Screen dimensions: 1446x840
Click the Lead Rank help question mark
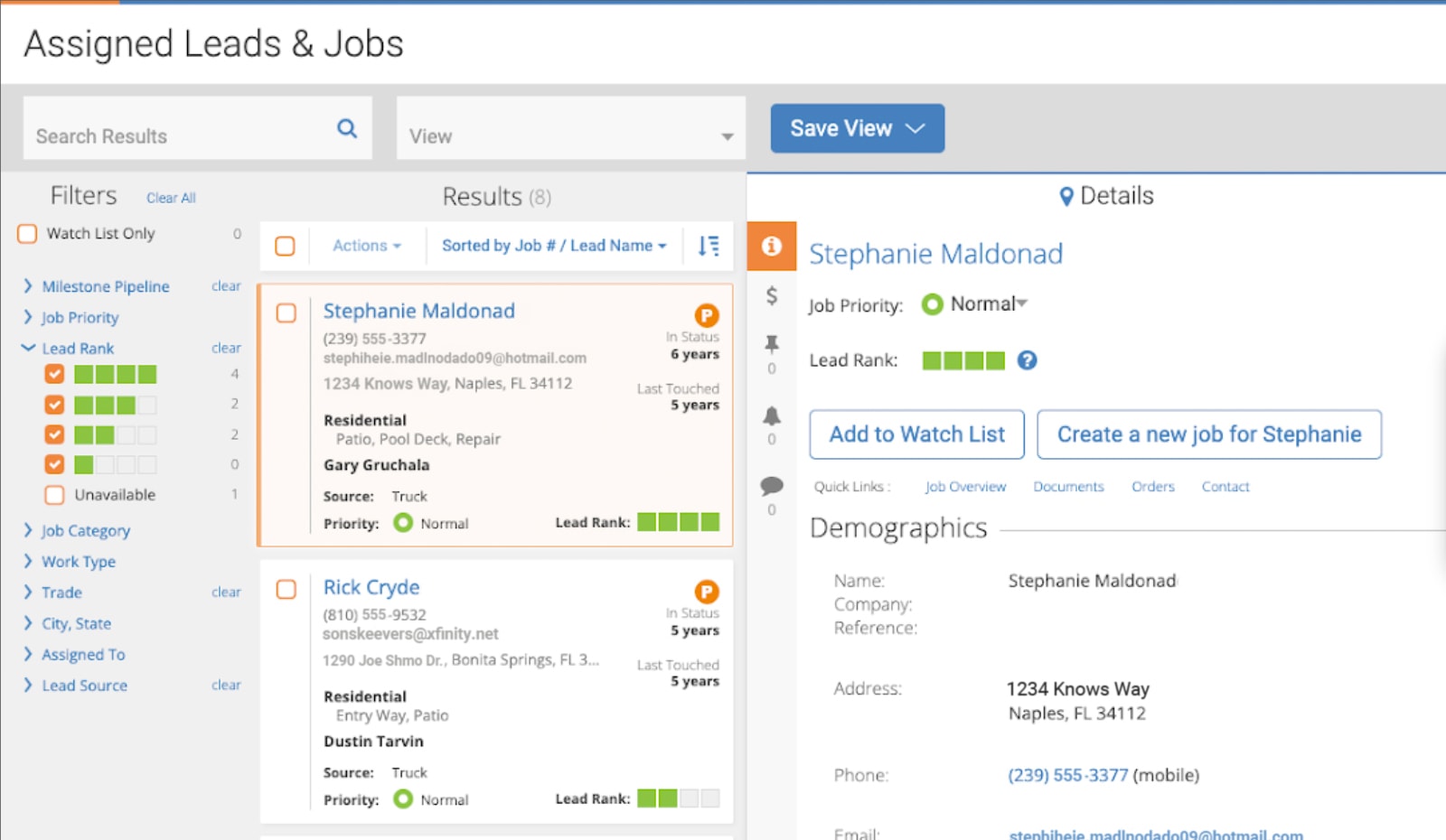pos(1027,360)
